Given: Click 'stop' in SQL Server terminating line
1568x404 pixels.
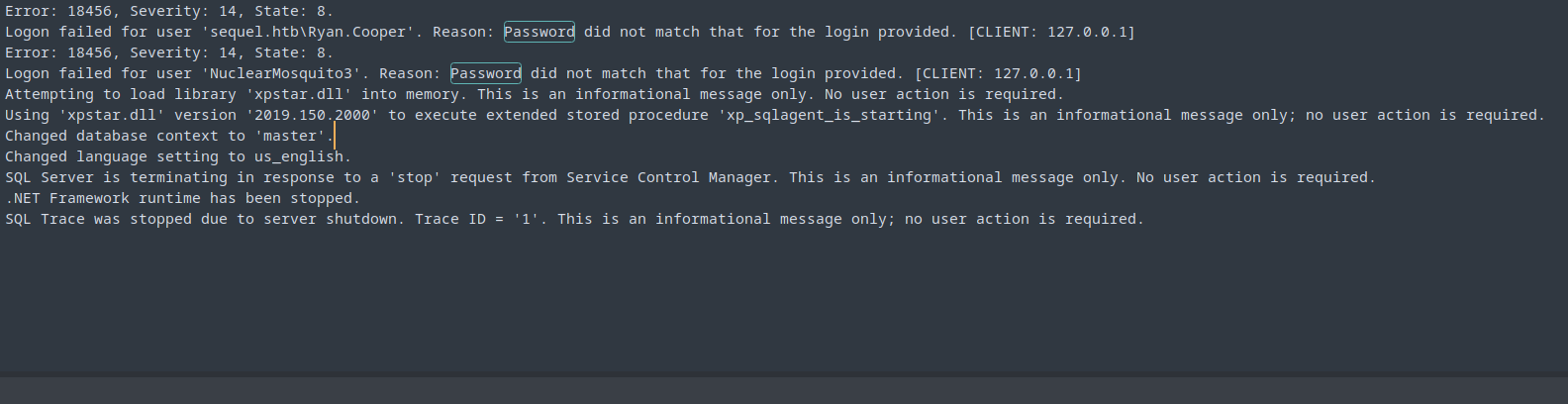Looking at the screenshot, I should 415,177.
